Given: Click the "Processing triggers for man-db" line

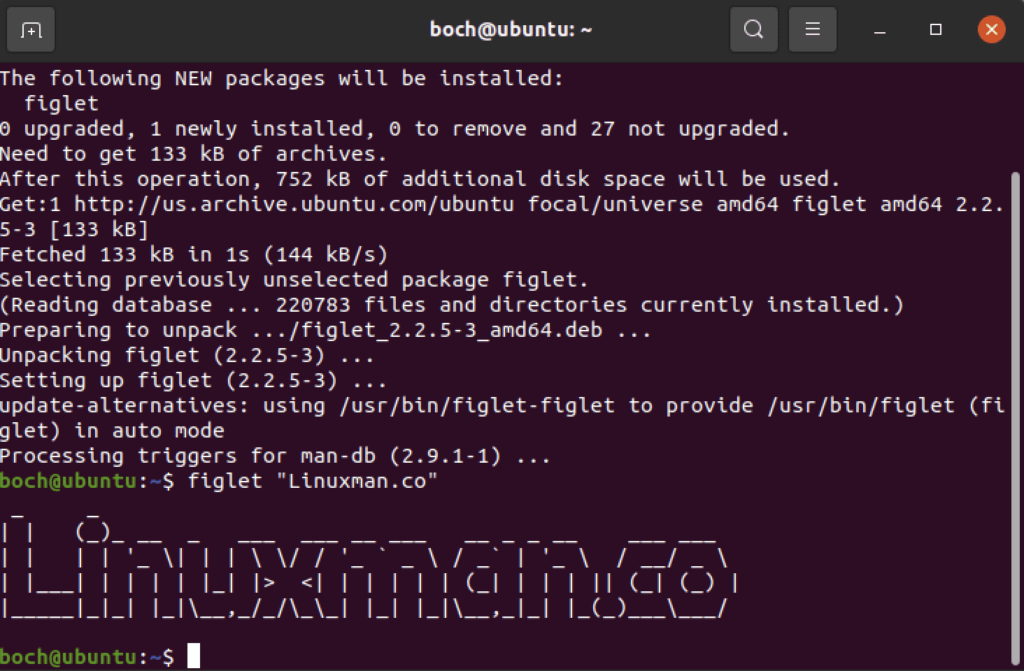Looking at the screenshot, I should tap(275, 456).
